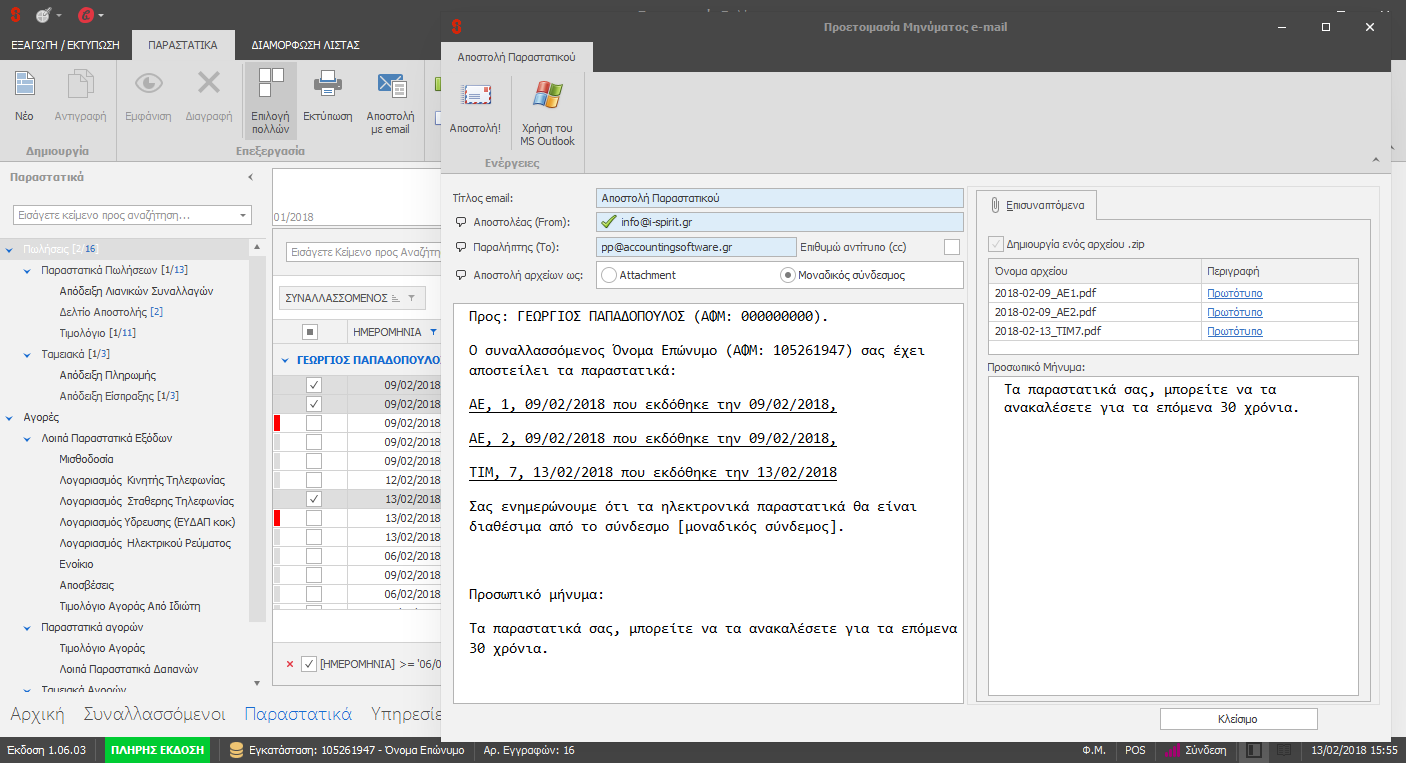This screenshot has height=763, width=1406.
Task: Click the Αποστολή! envelope icon
Action: coord(475,97)
